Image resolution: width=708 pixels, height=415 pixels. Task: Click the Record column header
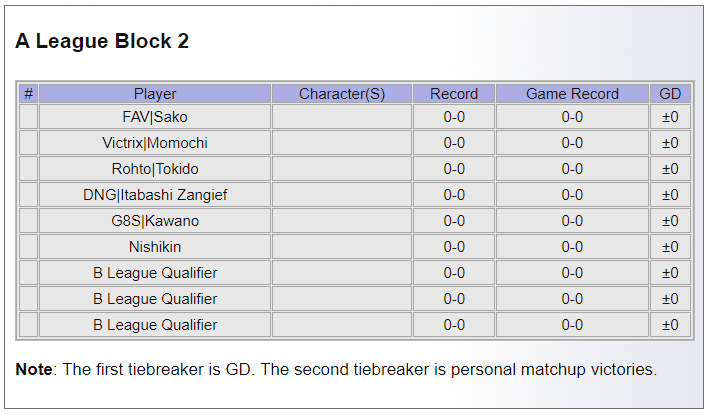[x=454, y=94]
